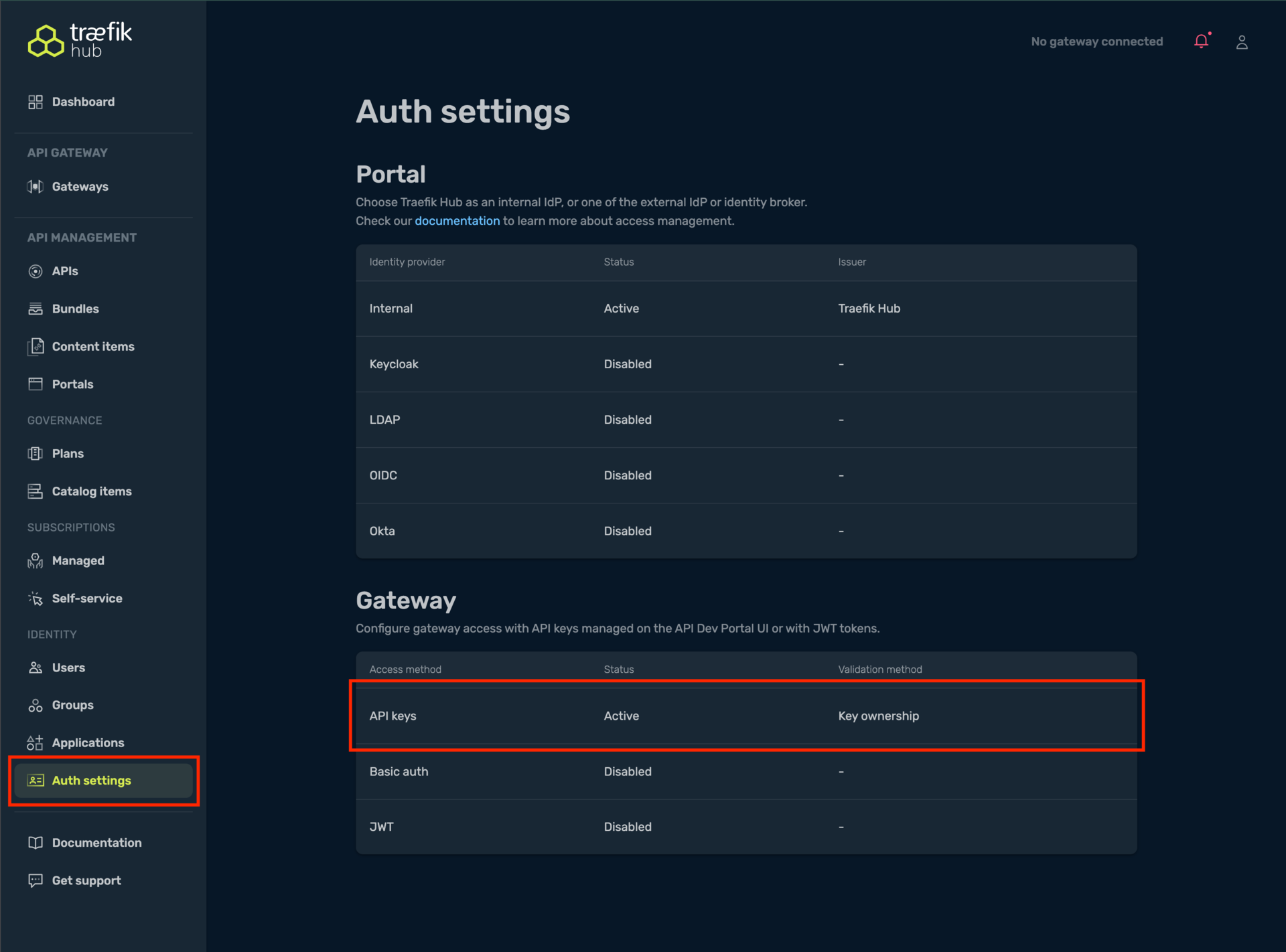This screenshot has width=1286, height=952.
Task: Click the Documentation book icon
Action: click(x=35, y=842)
